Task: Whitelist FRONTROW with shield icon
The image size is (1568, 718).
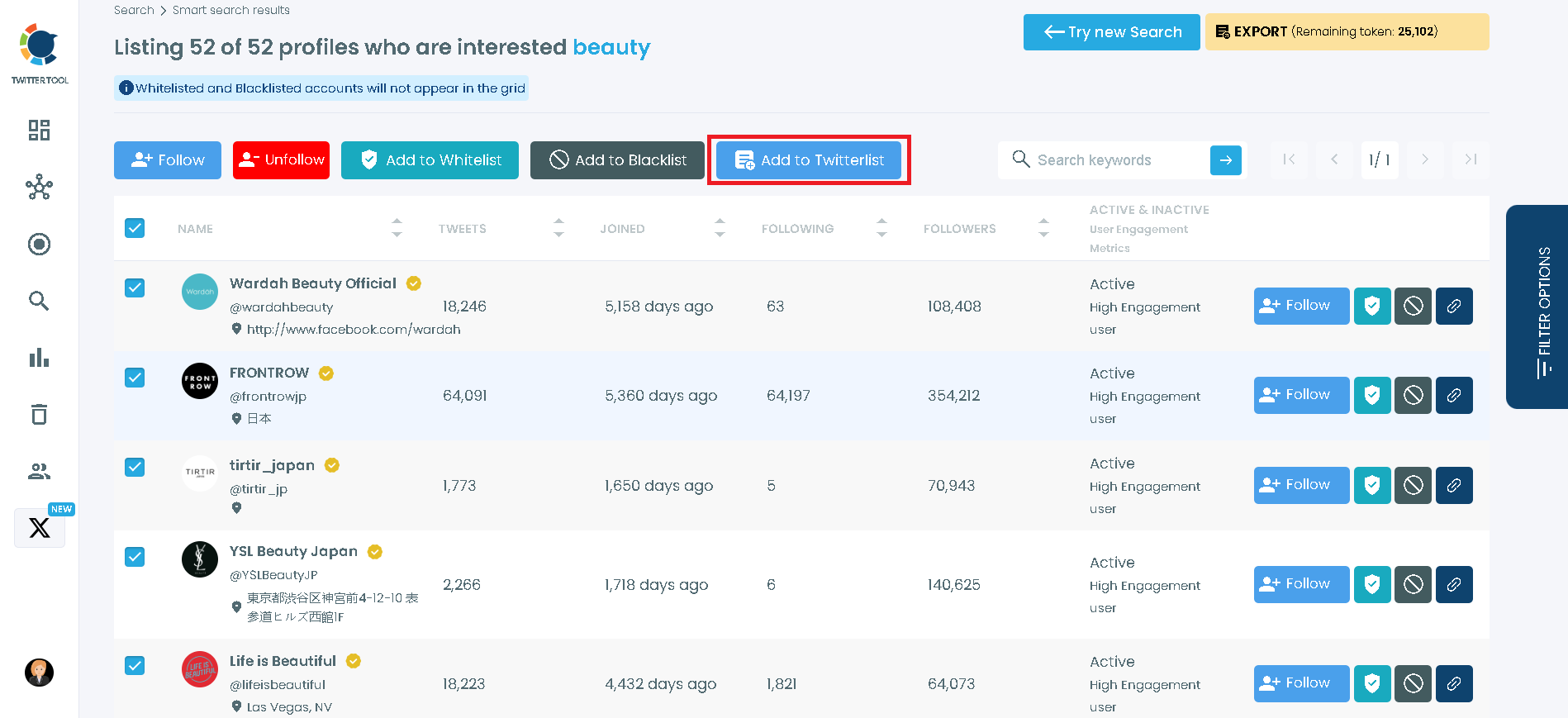Action: (x=1372, y=395)
